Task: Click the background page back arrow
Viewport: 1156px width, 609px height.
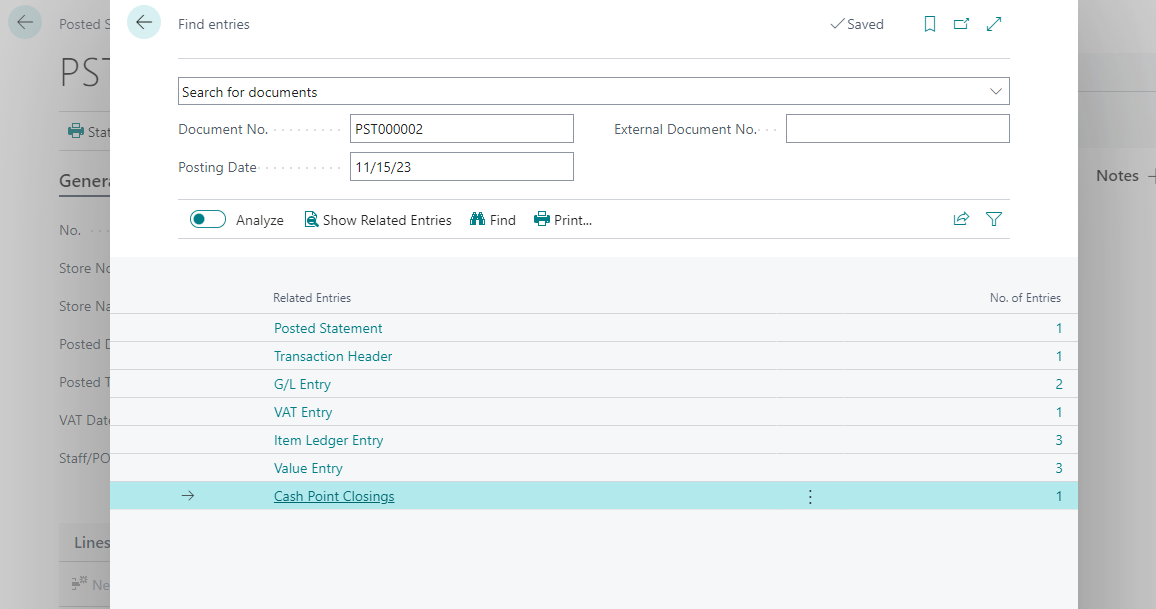Action: coord(25,23)
